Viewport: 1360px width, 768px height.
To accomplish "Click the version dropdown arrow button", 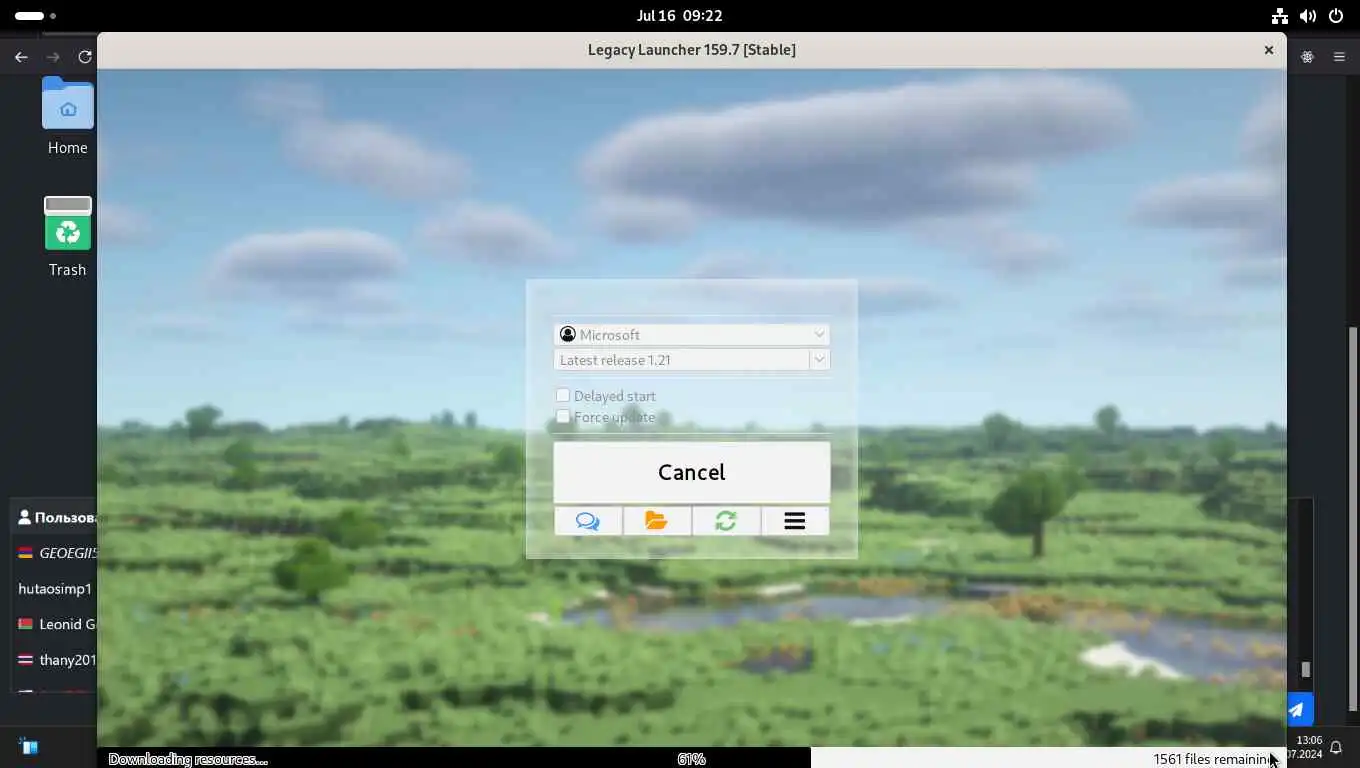I will (820, 360).
